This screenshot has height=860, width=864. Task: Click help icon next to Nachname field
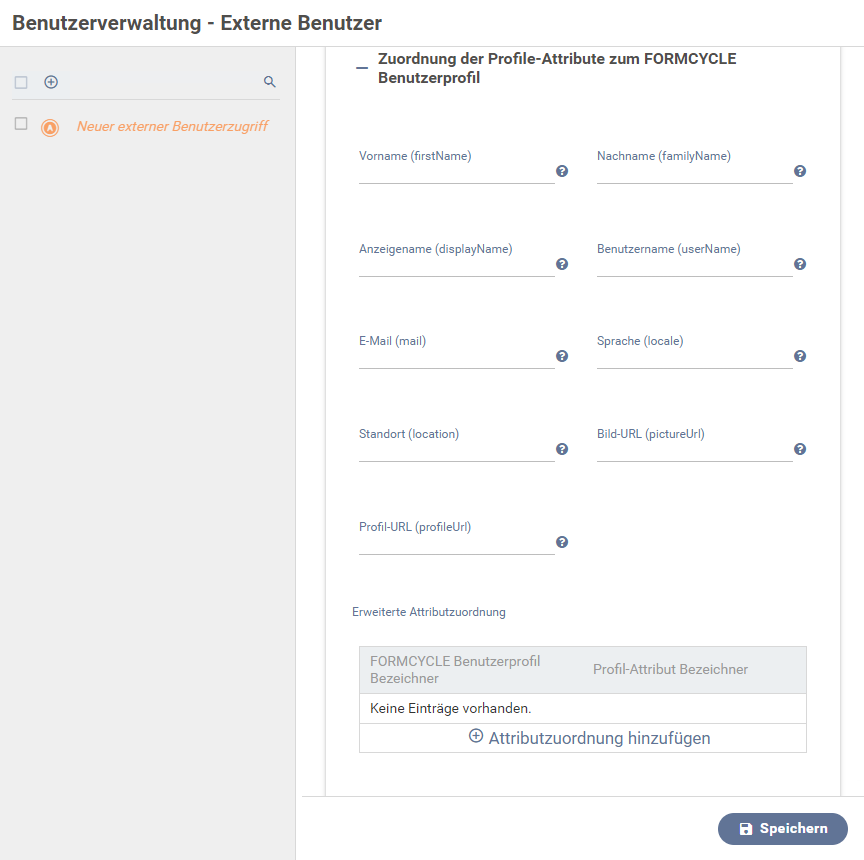800,171
